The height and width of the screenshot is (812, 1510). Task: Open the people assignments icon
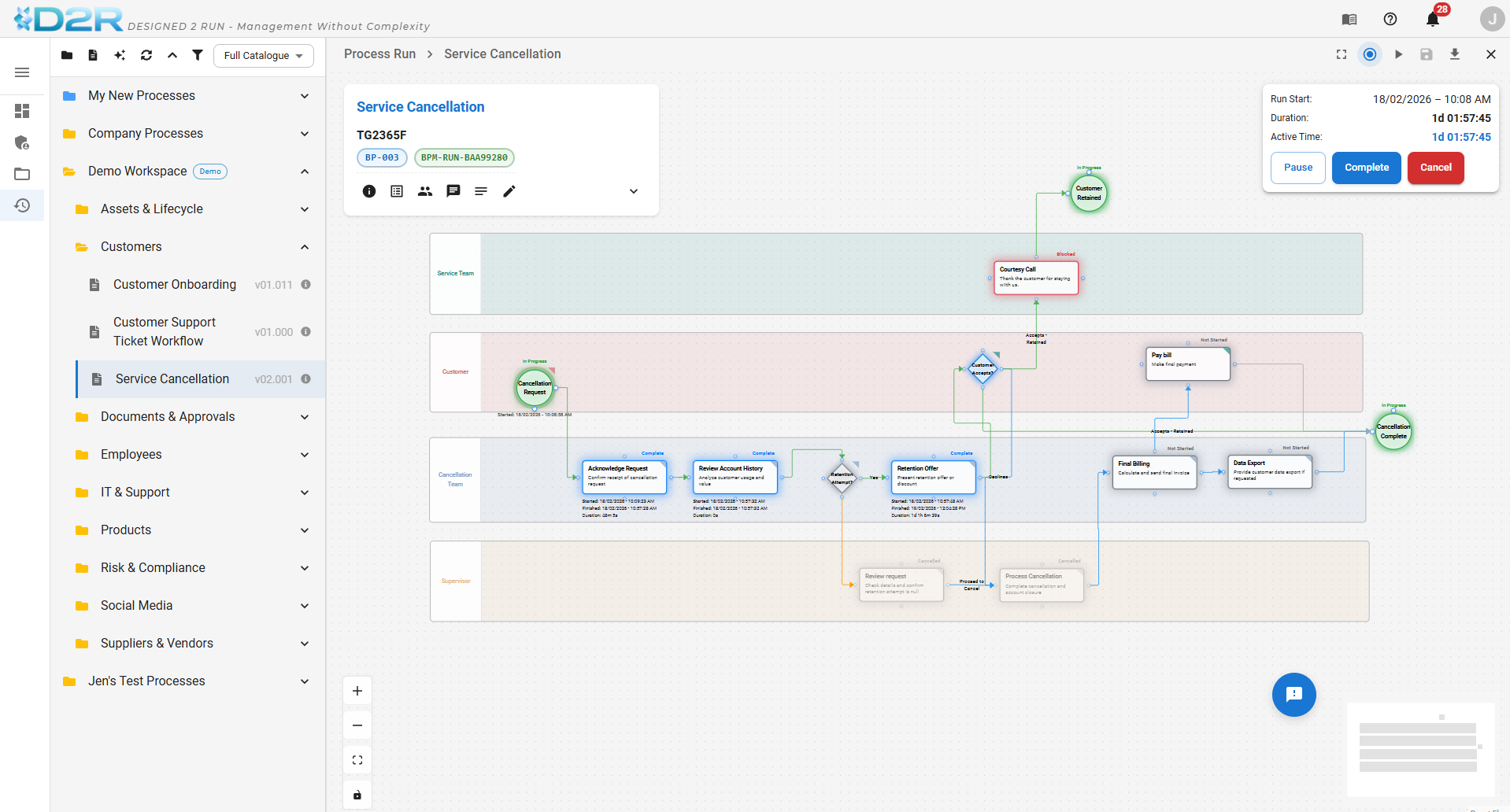pyautogui.click(x=425, y=191)
